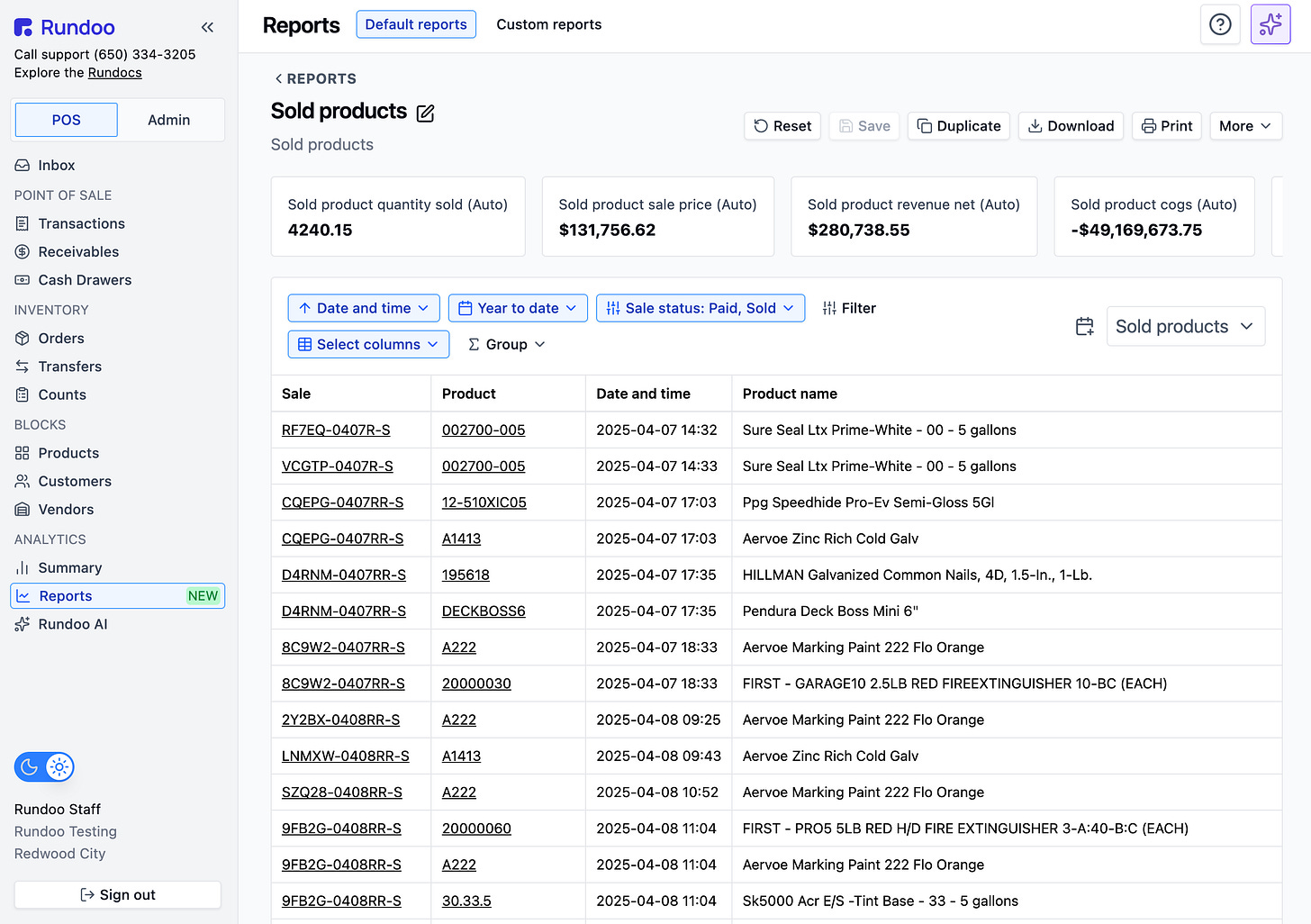Click the Sold product cogs card
The image size is (1311, 924).
point(1154,217)
